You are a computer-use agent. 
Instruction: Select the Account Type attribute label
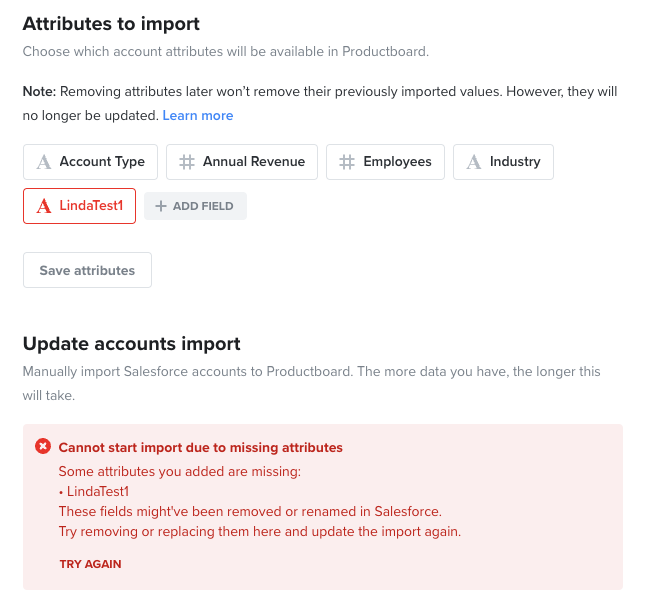tap(102, 161)
